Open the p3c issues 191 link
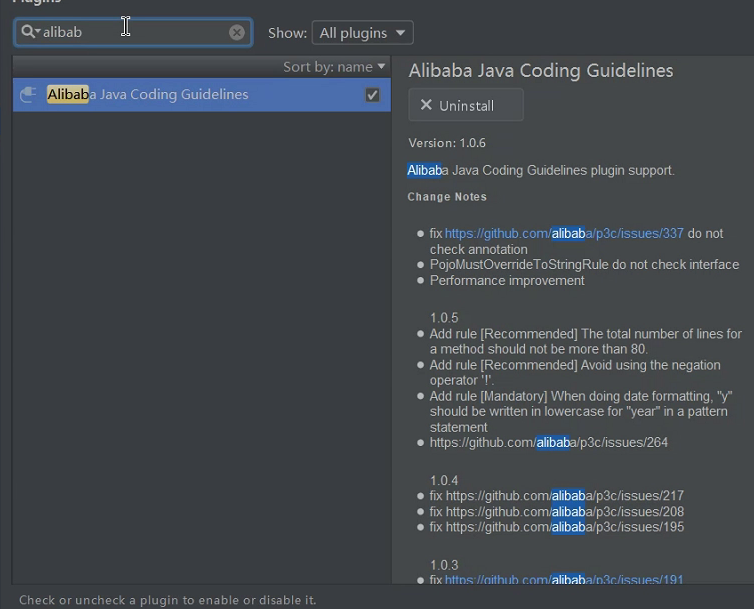754x609 pixels. (x=564, y=579)
